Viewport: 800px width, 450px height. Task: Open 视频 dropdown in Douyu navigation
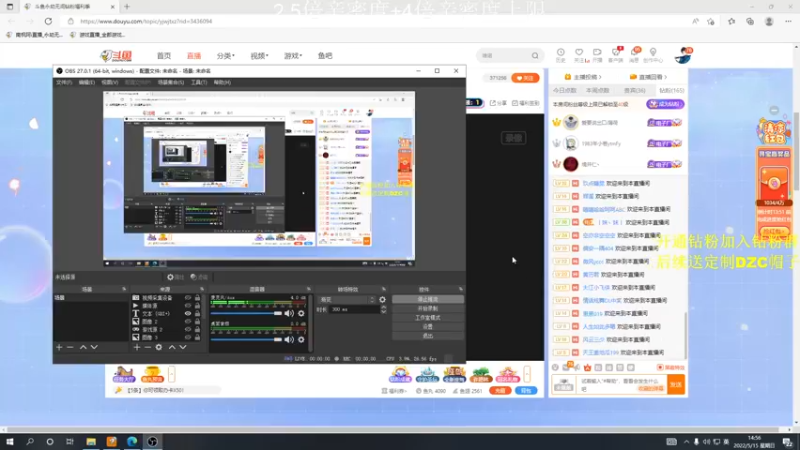click(259, 56)
